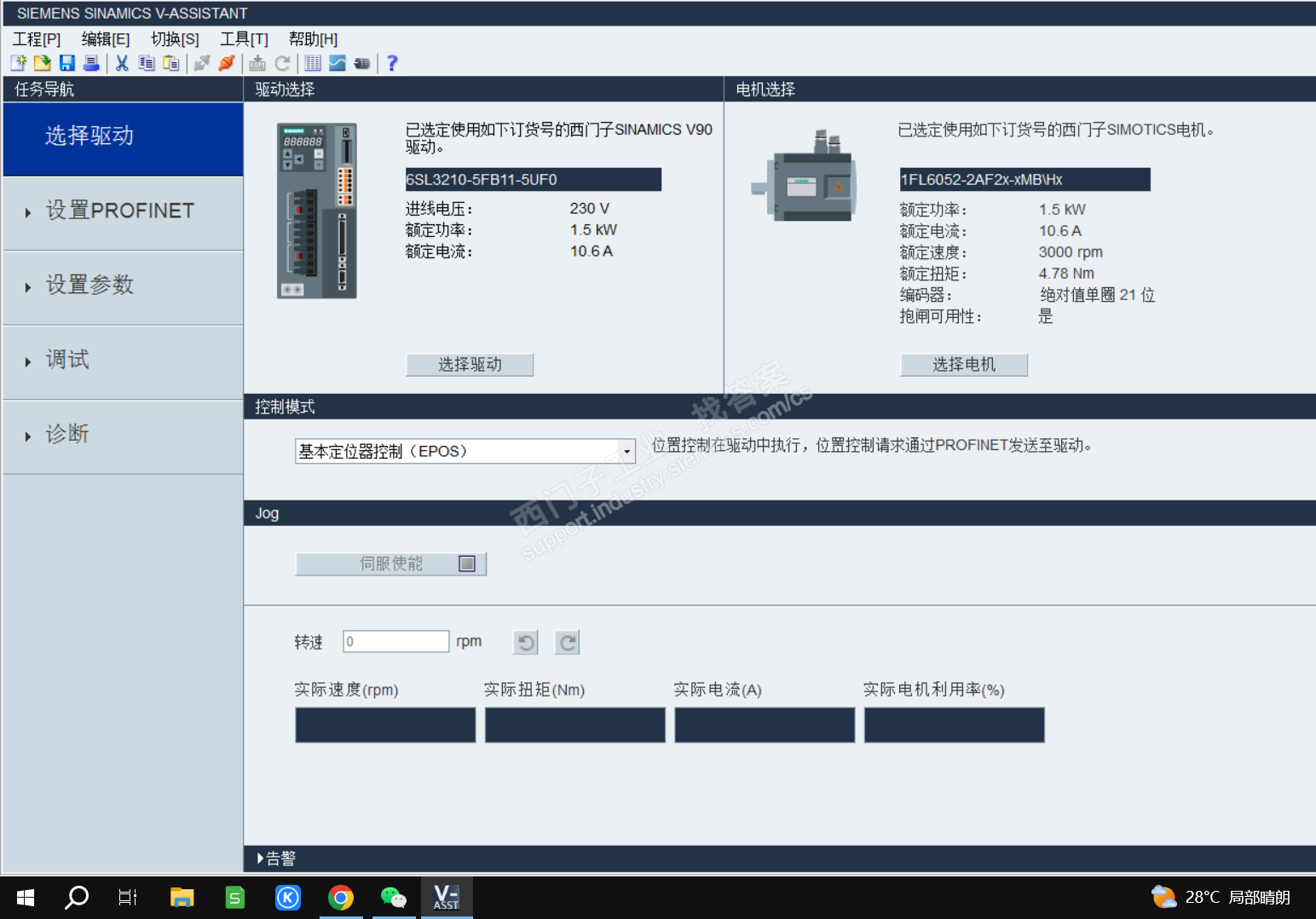Click the V-ASSISTANT taskbar icon

pyautogui.click(x=446, y=897)
